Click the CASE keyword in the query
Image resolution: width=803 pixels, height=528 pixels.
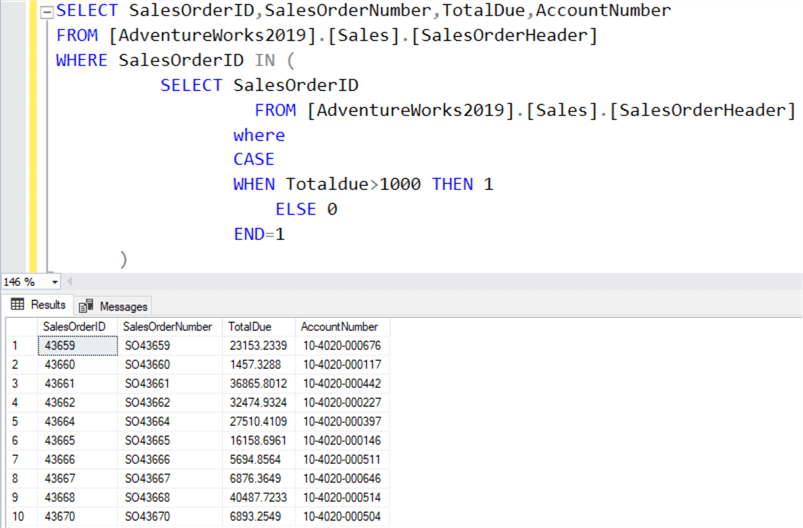(254, 159)
